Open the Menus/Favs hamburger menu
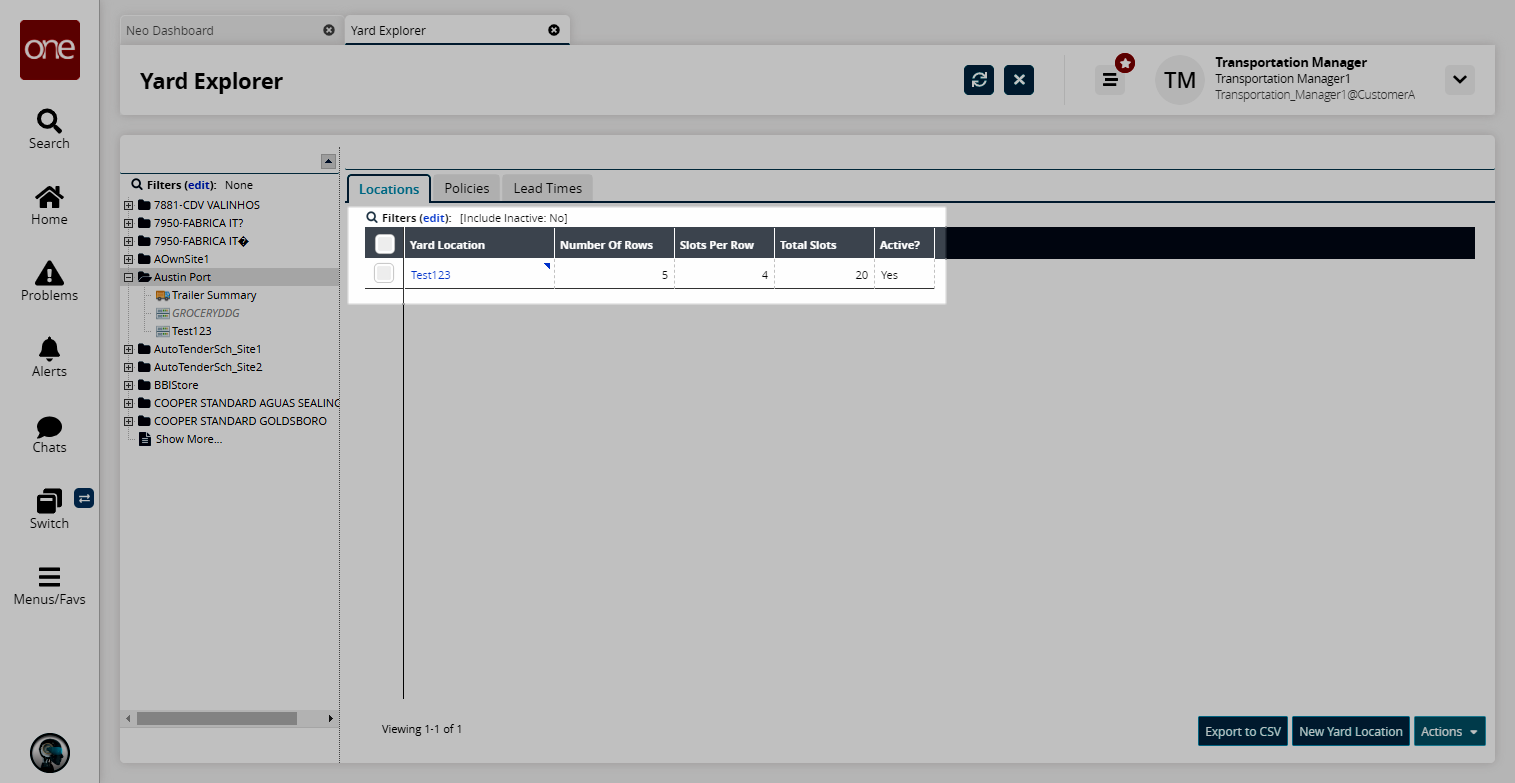The width and height of the screenshot is (1515, 783). click(49, 586)
